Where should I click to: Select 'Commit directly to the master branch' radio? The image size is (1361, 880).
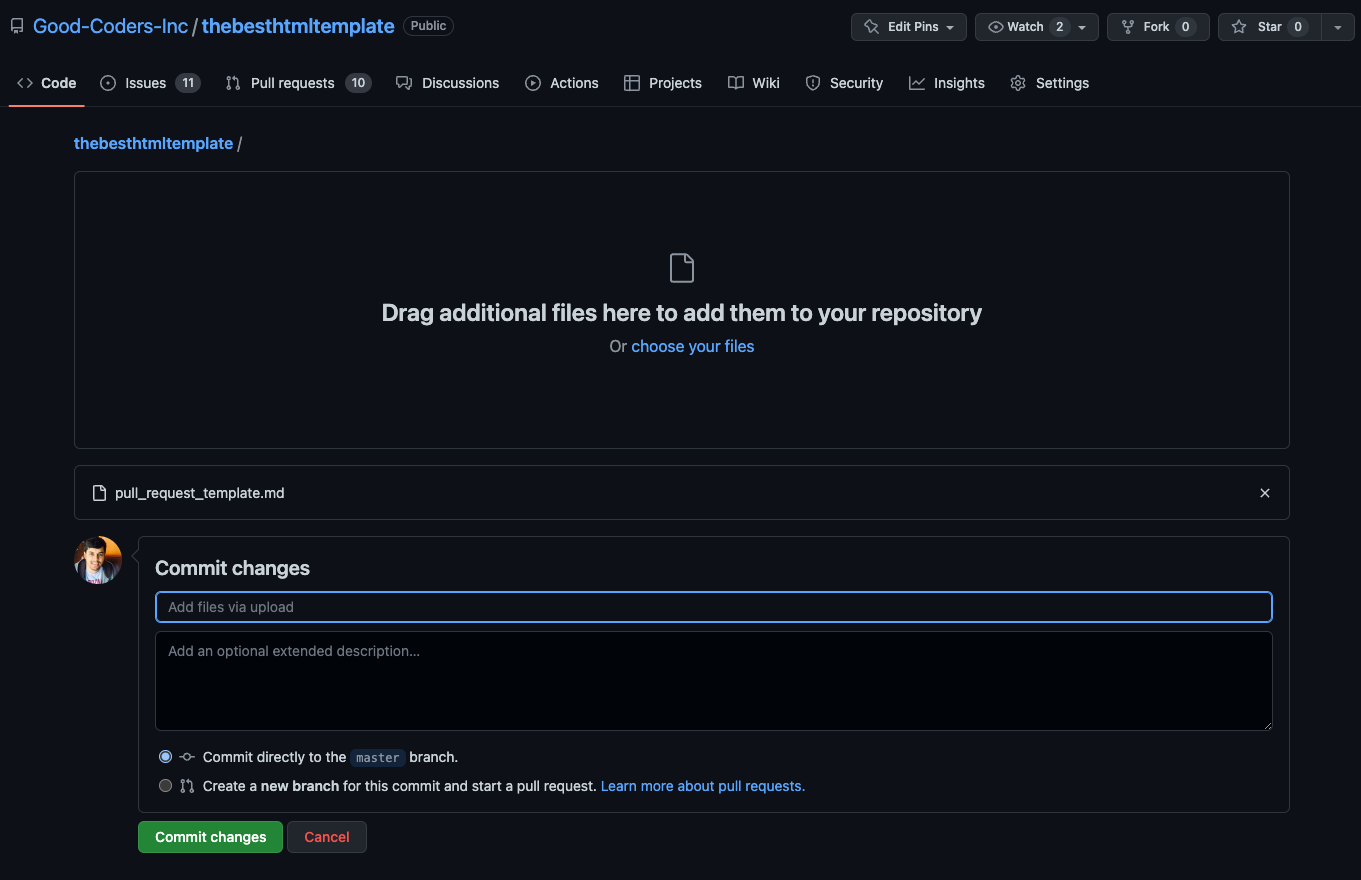tap(166, 757)
